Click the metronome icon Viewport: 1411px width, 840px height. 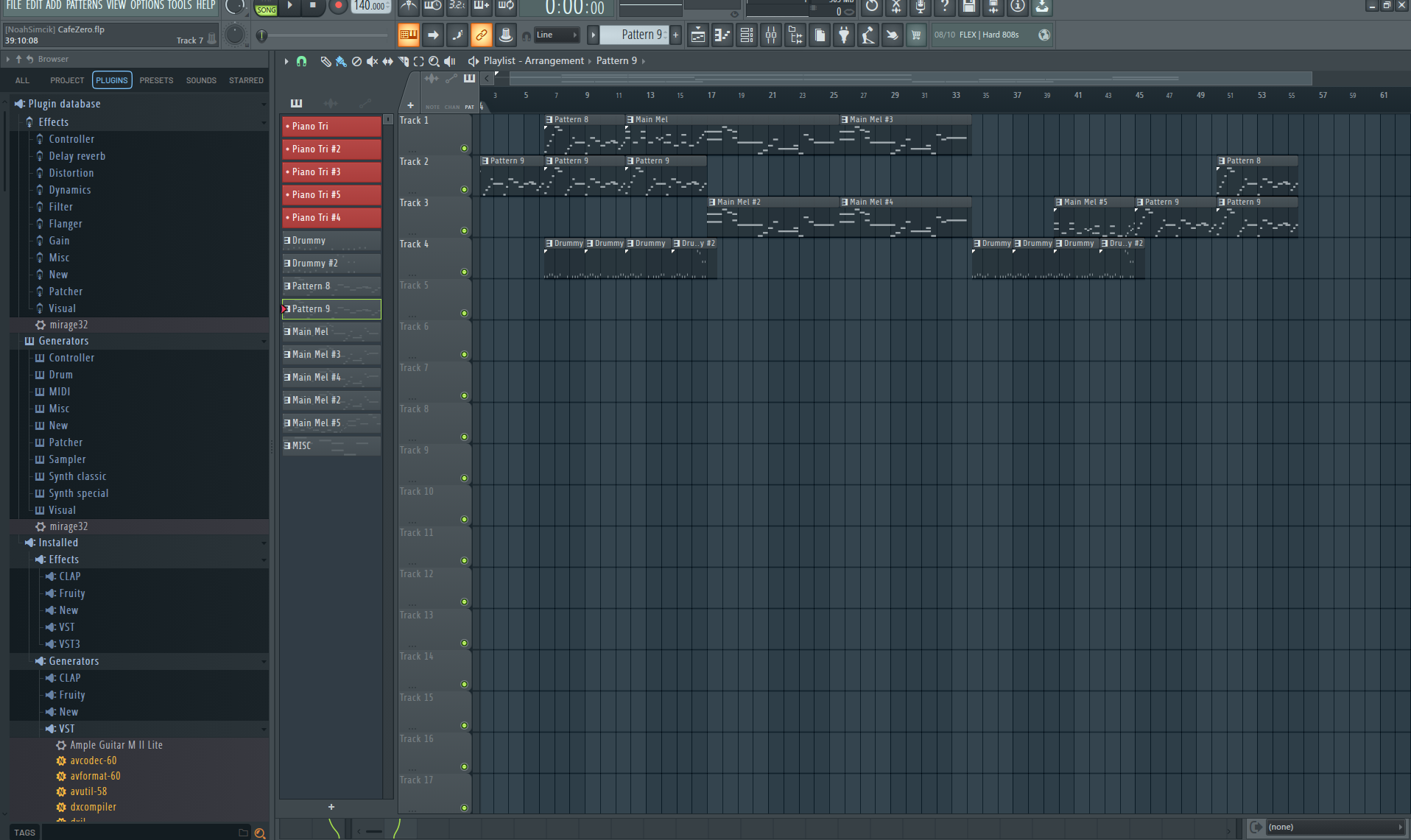point(409,7)
